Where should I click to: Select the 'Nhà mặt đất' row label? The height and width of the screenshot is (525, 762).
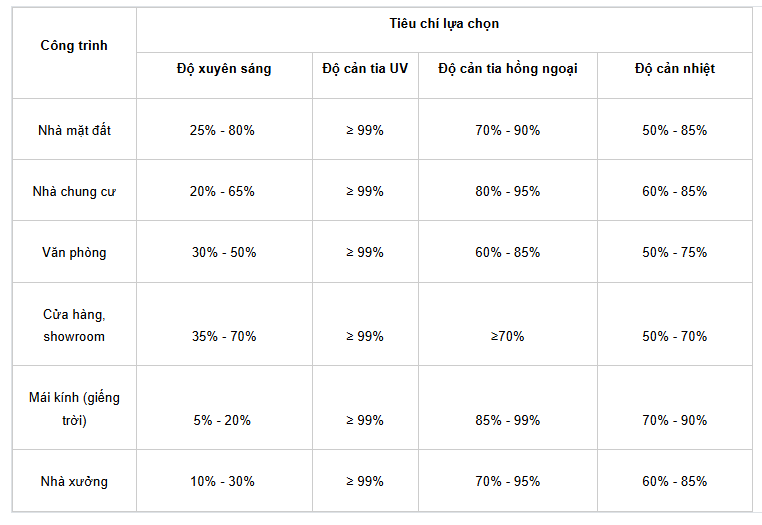point(74,130)
